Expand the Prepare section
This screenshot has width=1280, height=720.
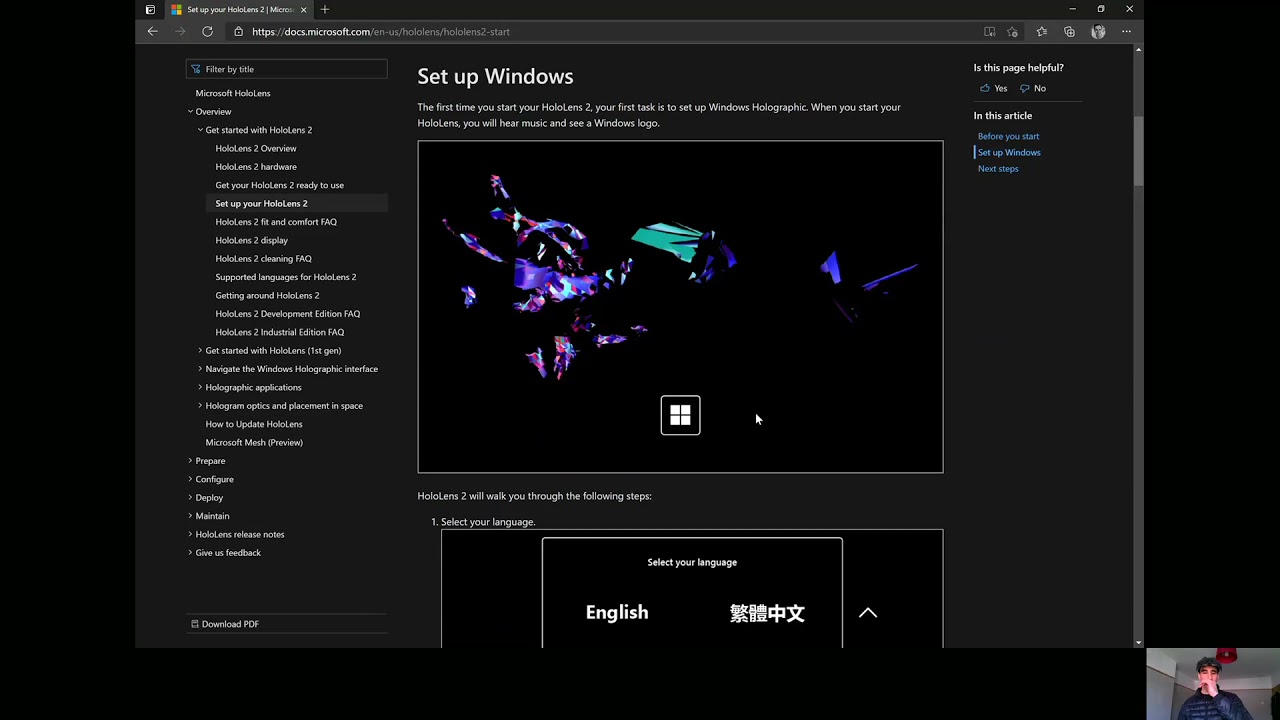[x=190, y=461]
